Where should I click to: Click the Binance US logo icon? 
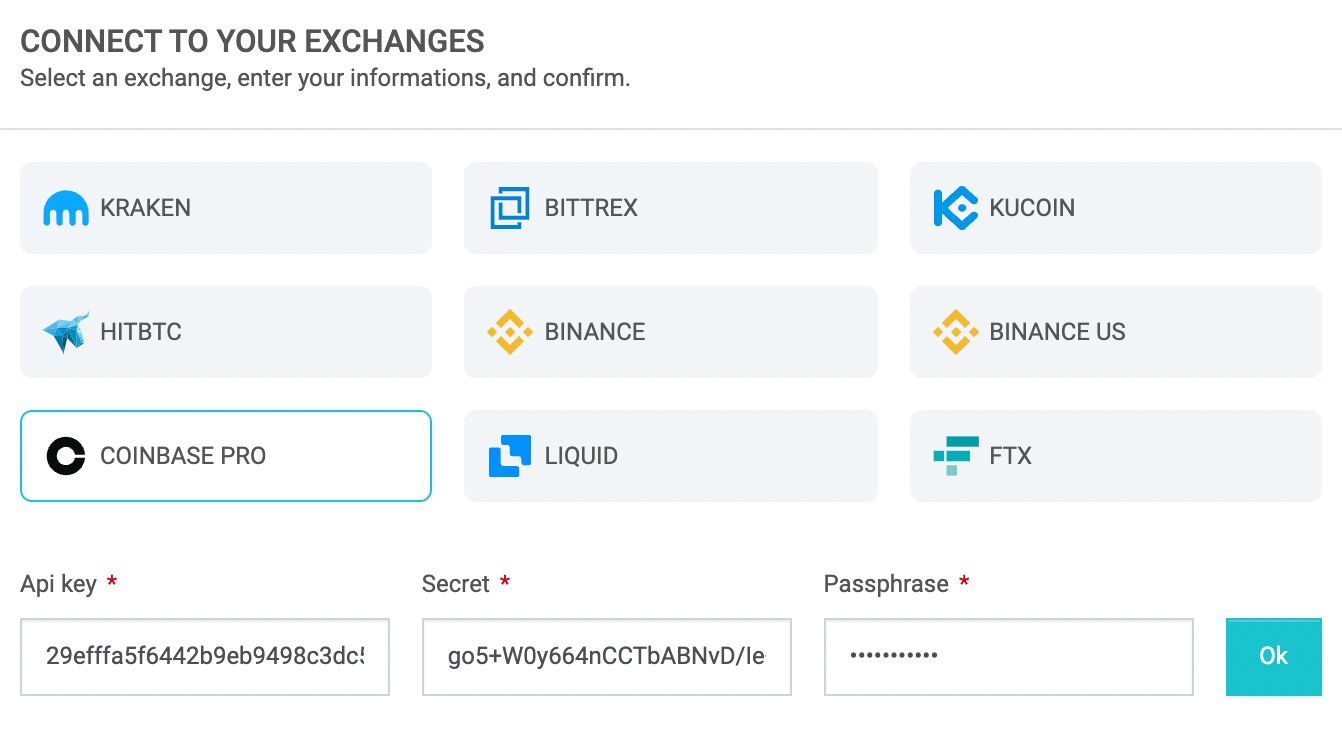(x=955, y=332)
